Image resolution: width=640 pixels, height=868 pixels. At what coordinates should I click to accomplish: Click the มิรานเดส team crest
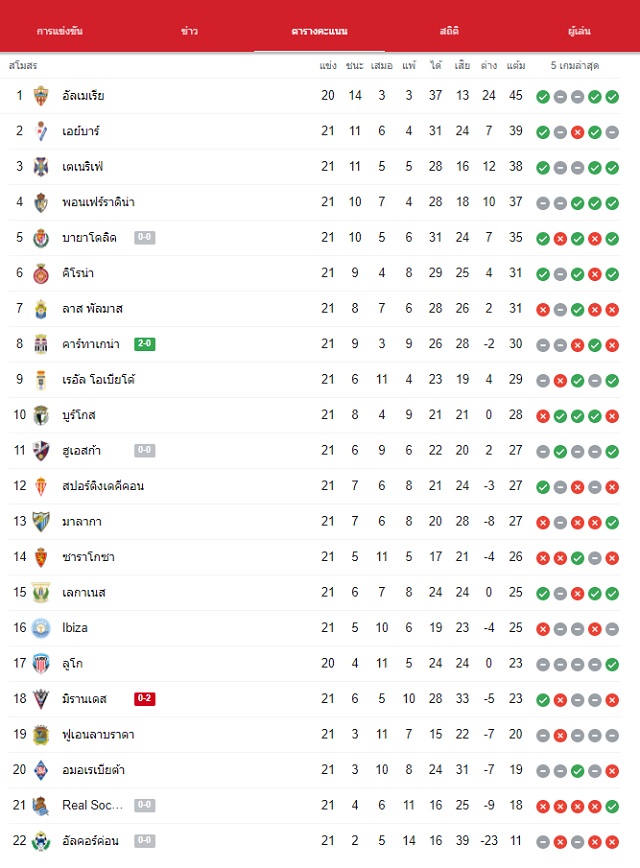(x=41, y=699)
